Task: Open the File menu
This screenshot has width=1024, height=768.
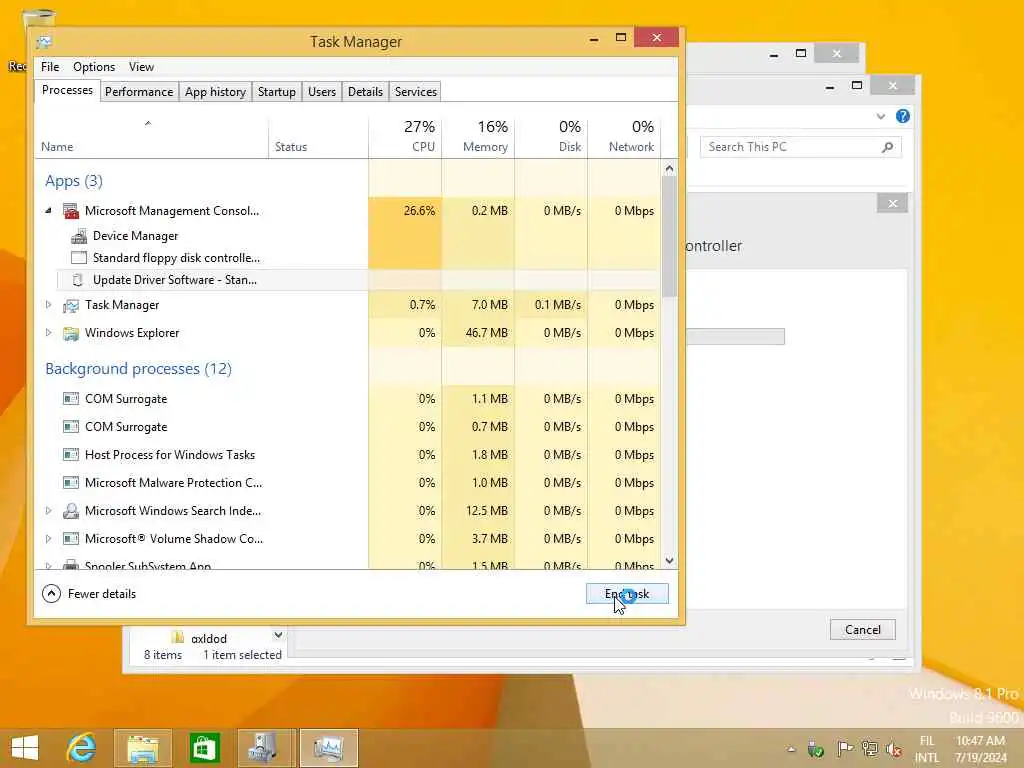Action: [x=50, y=67]
